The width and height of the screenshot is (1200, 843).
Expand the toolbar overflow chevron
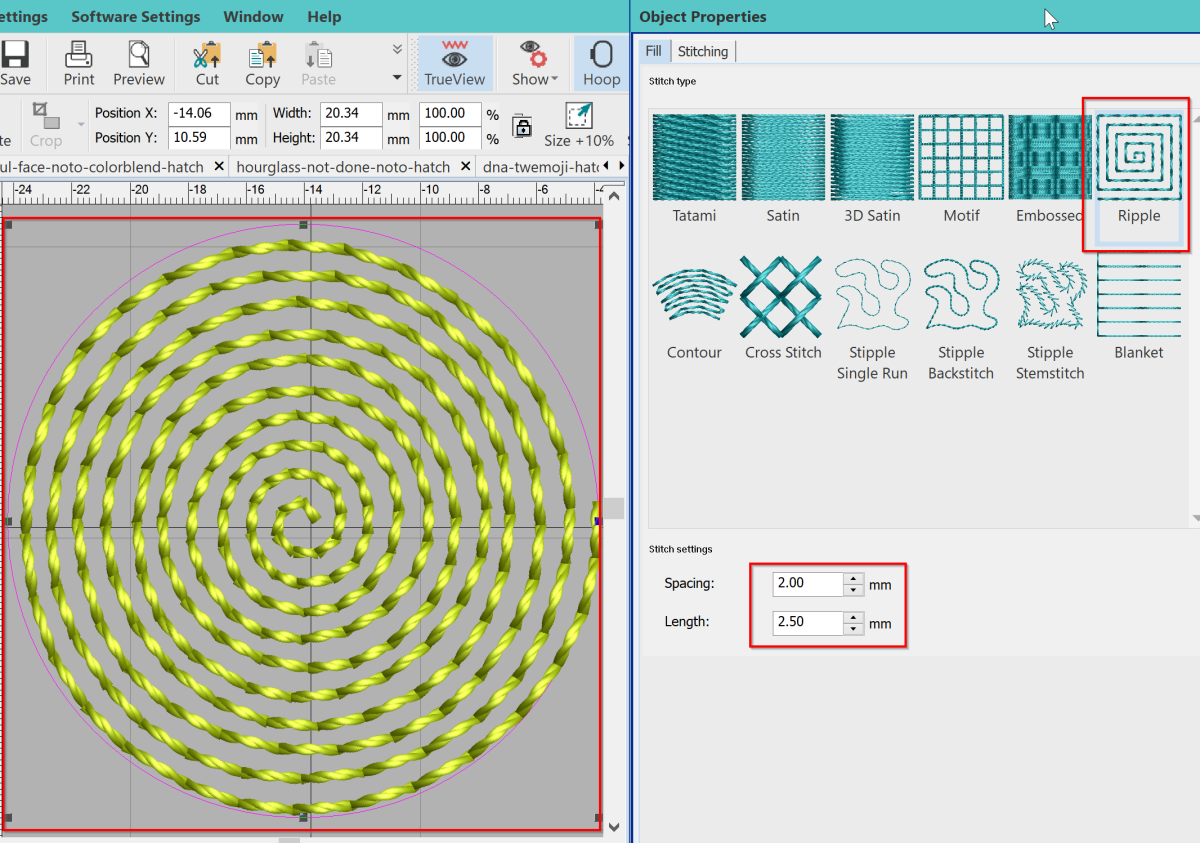tap(396, 48)
